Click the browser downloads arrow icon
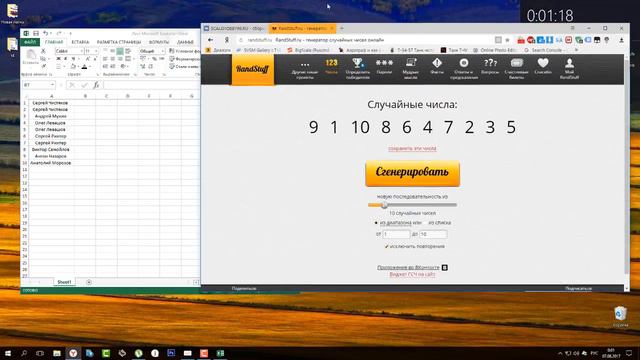Screen dimensions: 640x360 [x=621, y=40]
